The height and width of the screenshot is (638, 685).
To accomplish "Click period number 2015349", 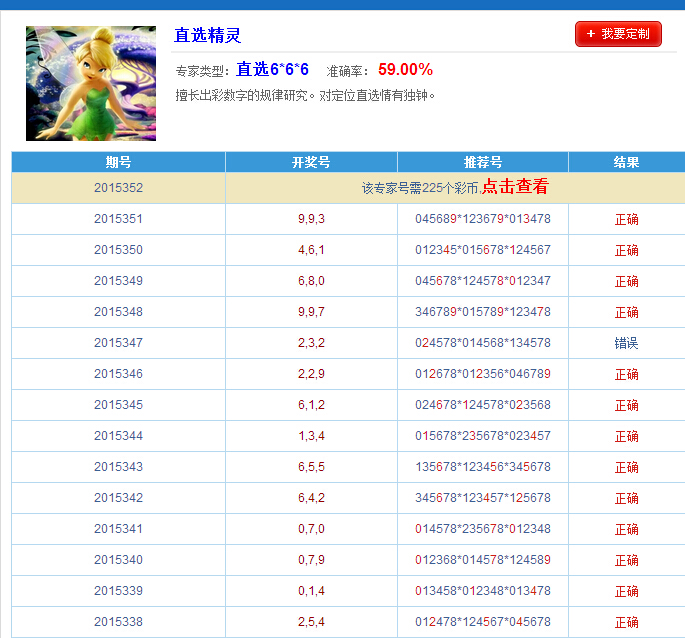I will click(x=118, y=281).
